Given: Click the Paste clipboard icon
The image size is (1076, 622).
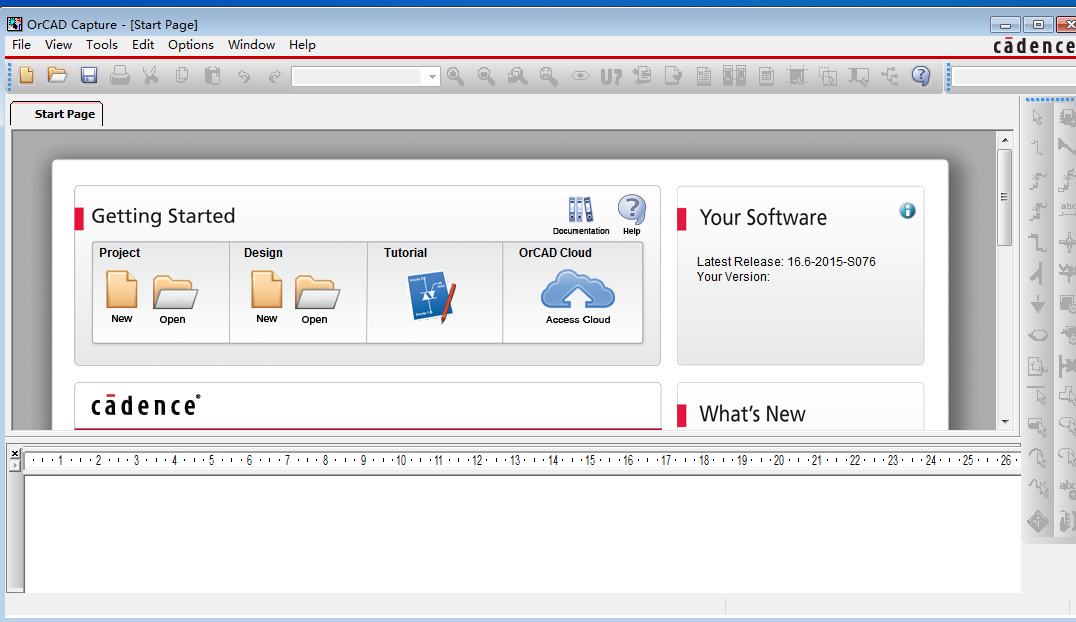Looking at the screenshot, I should coord(213,76).
